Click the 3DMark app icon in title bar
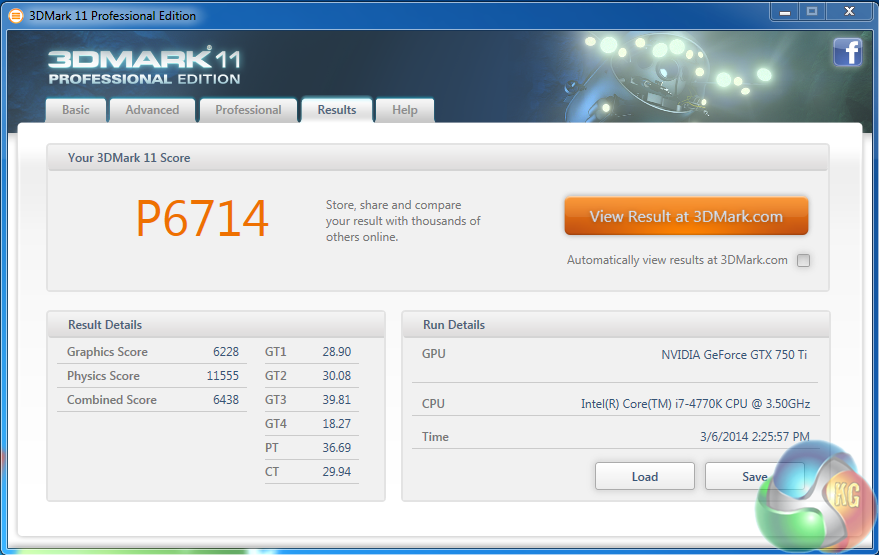 (x=16, y=16)
